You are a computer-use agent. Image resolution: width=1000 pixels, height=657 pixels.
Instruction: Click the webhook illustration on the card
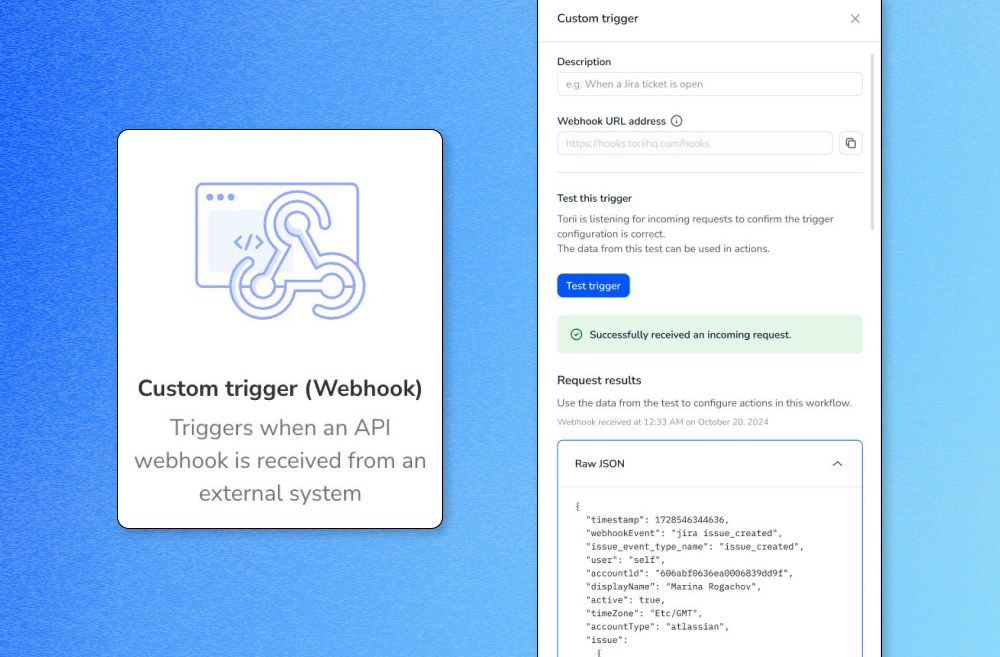[x=280, y=251]
